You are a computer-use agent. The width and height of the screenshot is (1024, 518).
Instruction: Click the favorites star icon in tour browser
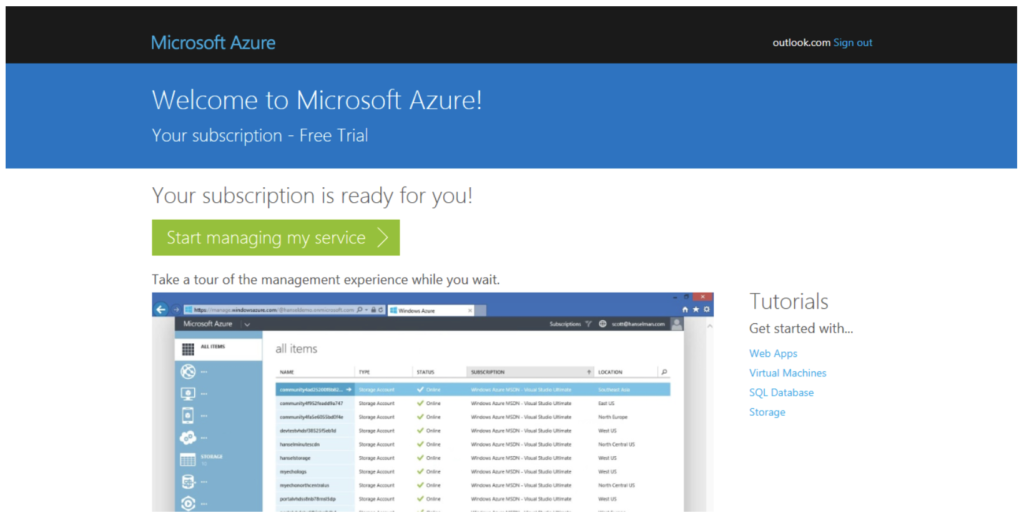tap(696, 310)
